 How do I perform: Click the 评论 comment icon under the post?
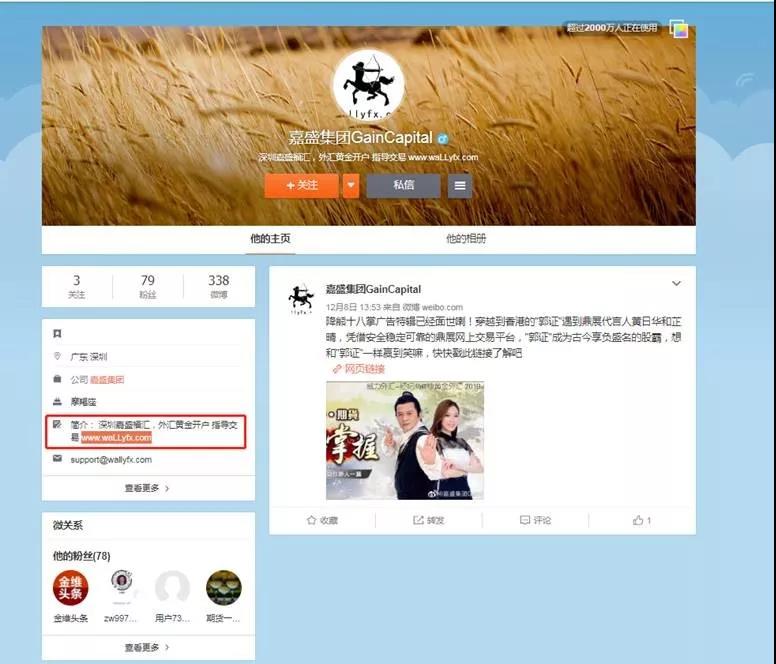pos(525,520)
